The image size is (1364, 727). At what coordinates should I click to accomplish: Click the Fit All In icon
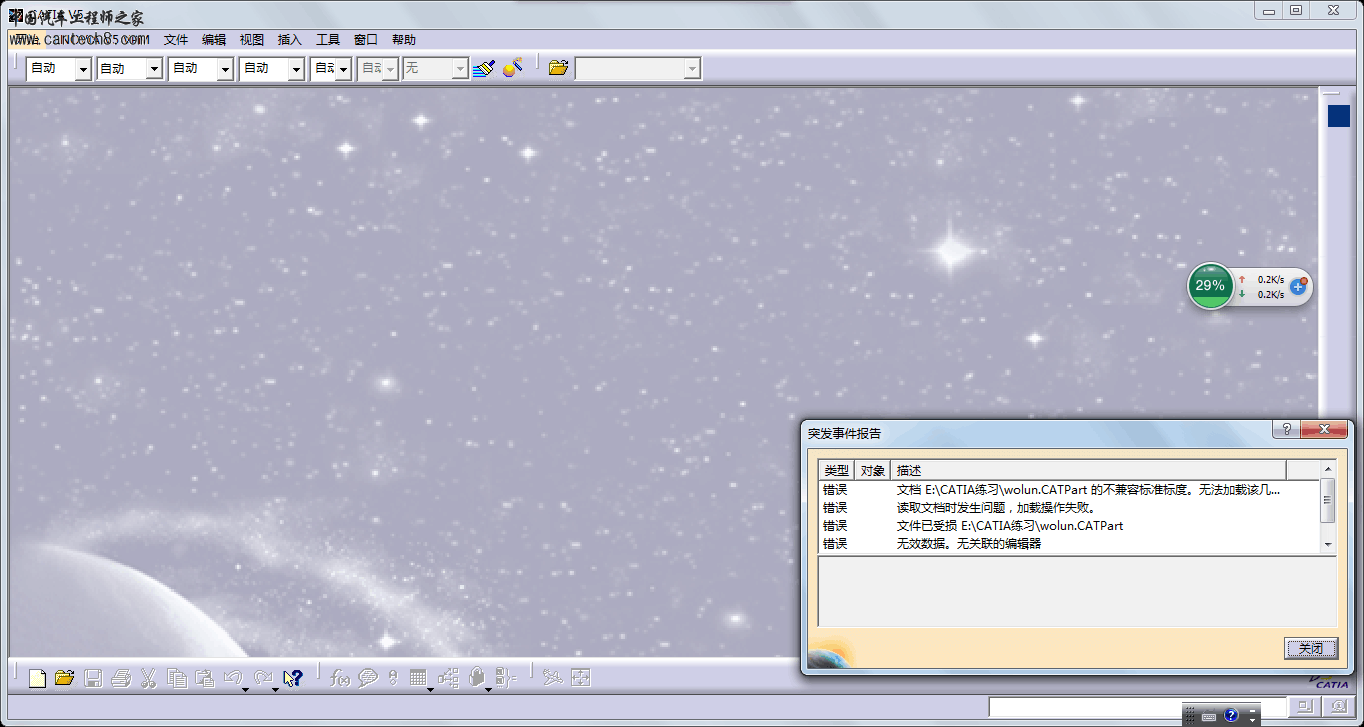(580, 678)
